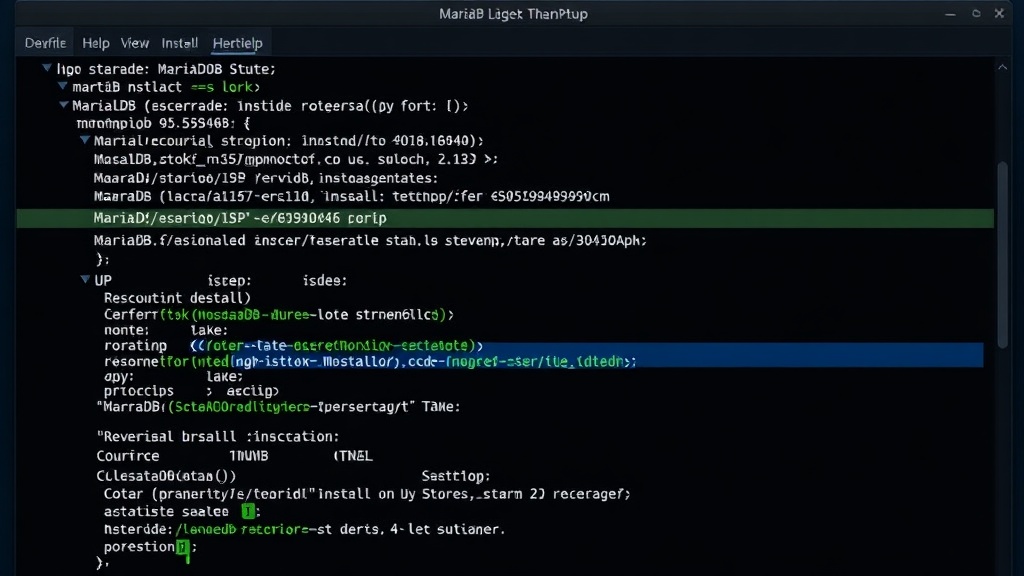Open the View menu
This screenshot has height=576, width=1024.
tap(135, 43)
